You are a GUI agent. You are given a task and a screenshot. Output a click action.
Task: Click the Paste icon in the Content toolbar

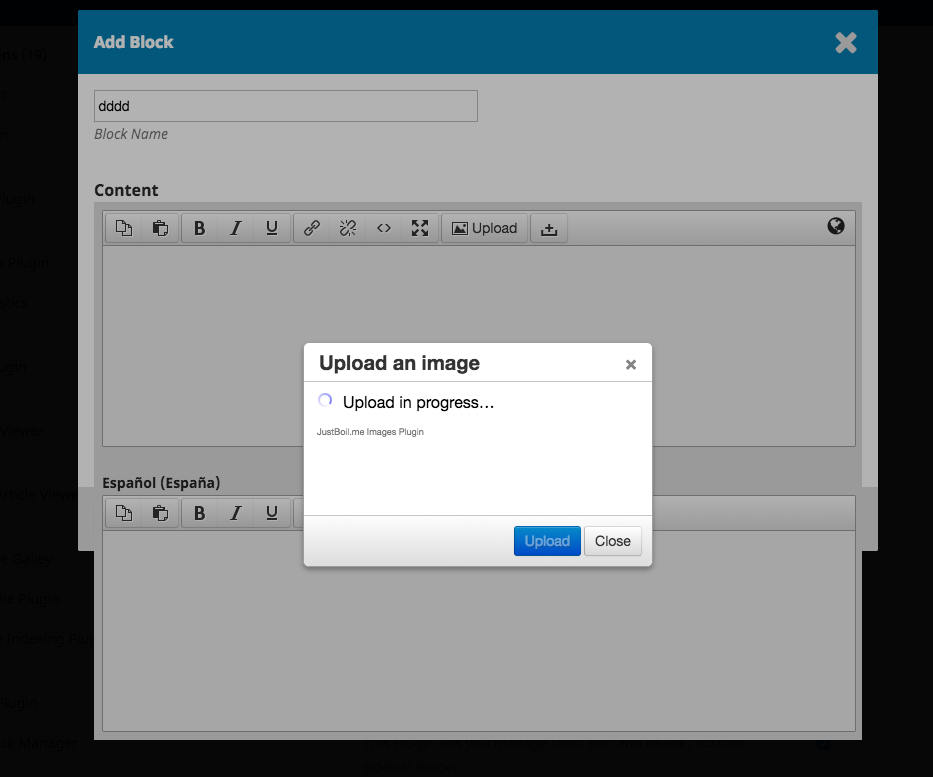click(161, 227)
